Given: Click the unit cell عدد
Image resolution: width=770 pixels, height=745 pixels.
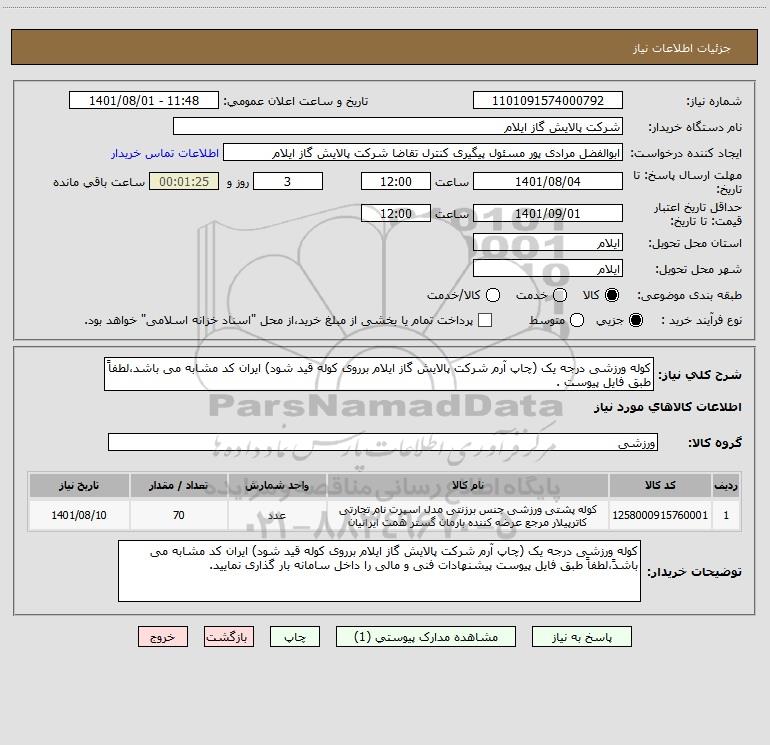Looking at the screenshot, I should [x=277, y=515].
